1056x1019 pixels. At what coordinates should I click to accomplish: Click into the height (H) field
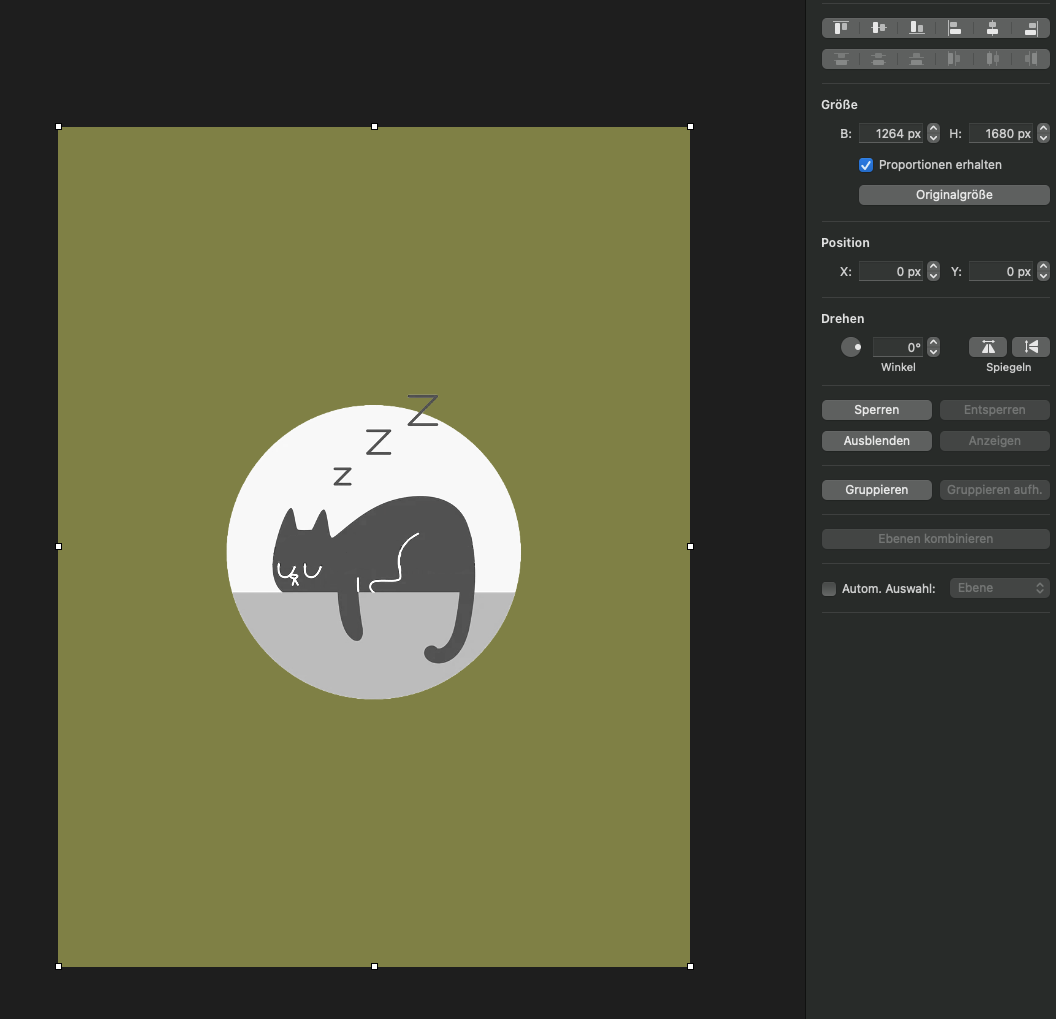(x=1000, y=133)
